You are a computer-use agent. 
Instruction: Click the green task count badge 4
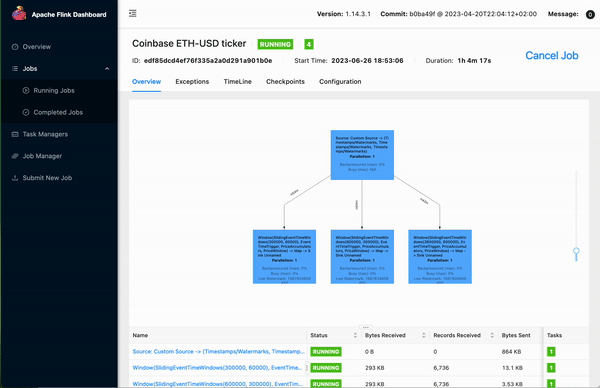pos(309,44)
